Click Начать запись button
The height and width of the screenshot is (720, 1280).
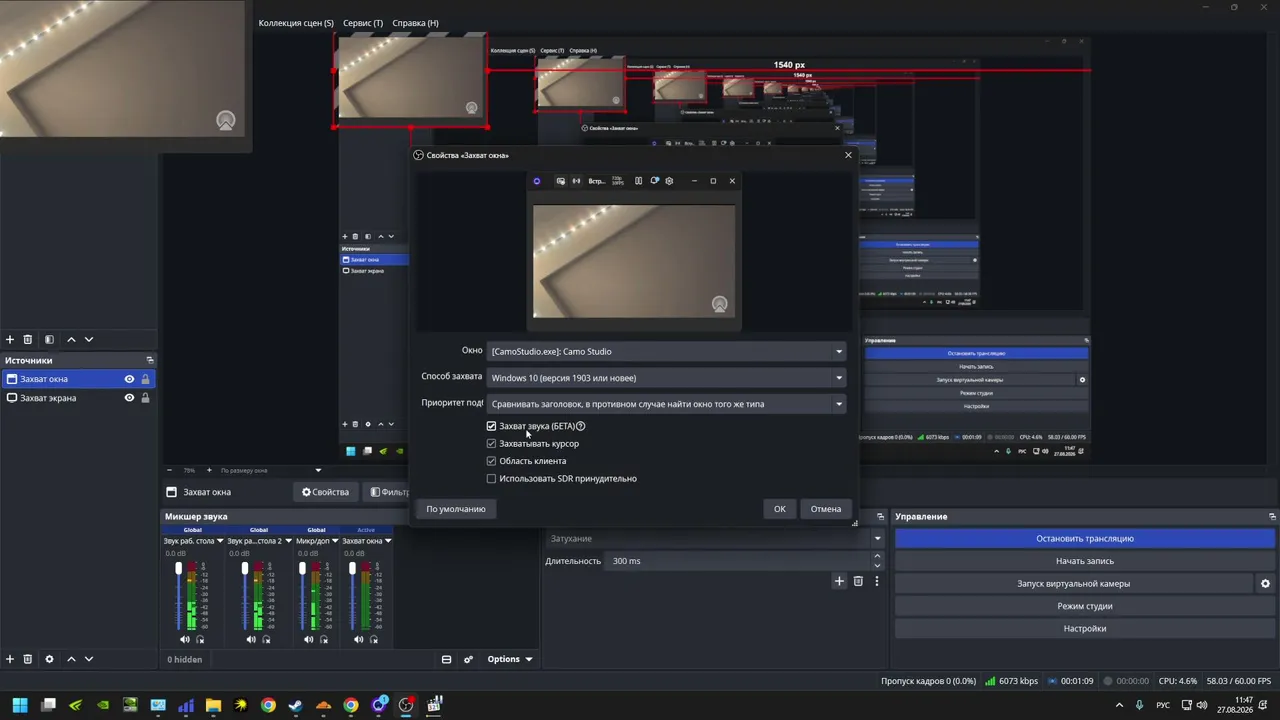(x=1085, y=561)
